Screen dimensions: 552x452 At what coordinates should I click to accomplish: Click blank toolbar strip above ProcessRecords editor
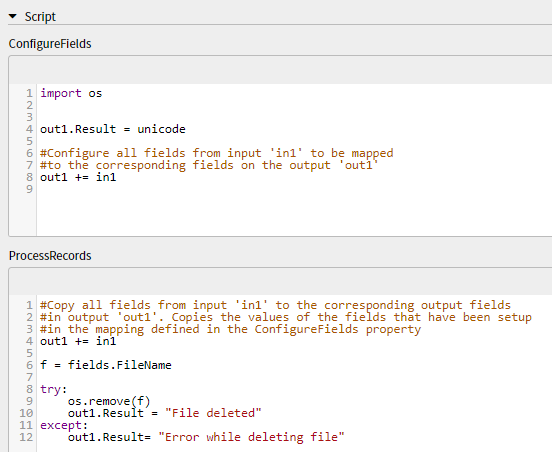(x=281, y=282)
